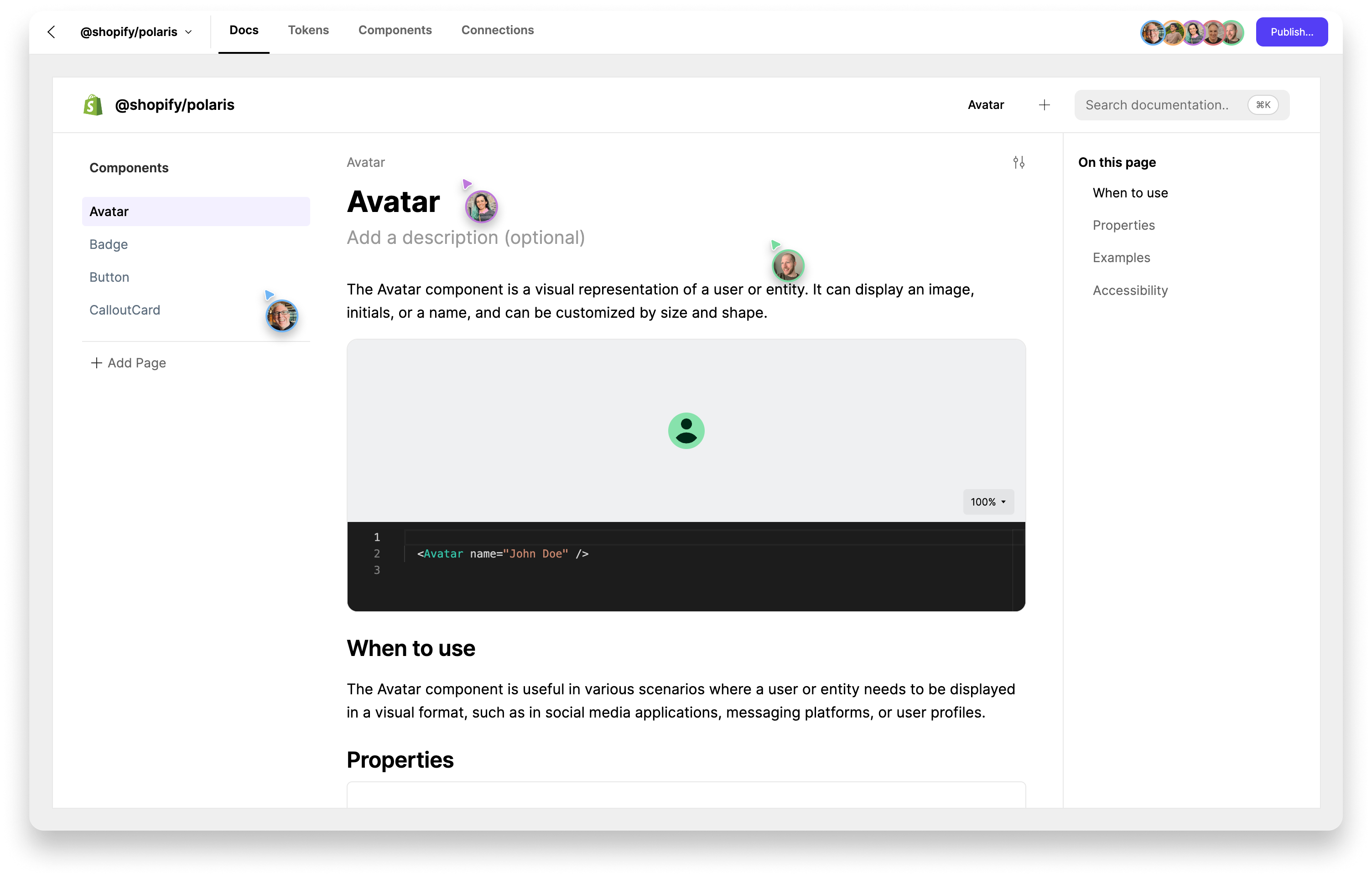
Task: Open the @shopify/polaris package dropdown
Action: point(136,32)
